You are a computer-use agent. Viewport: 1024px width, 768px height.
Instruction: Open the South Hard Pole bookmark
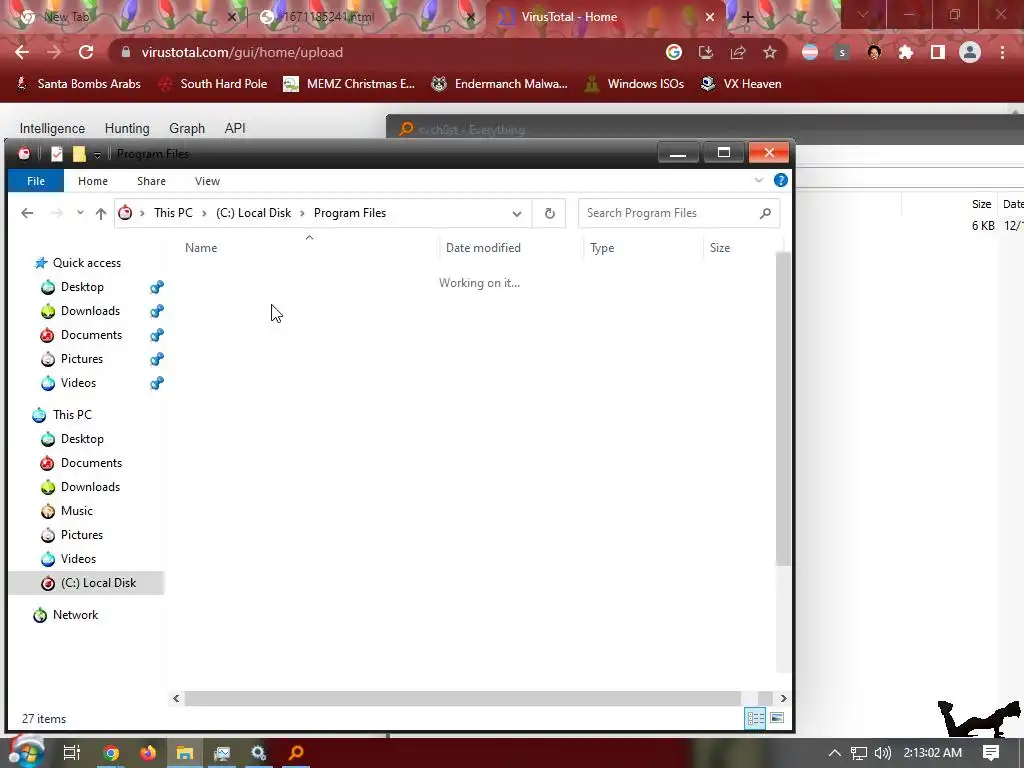click(x=214, y=84)
